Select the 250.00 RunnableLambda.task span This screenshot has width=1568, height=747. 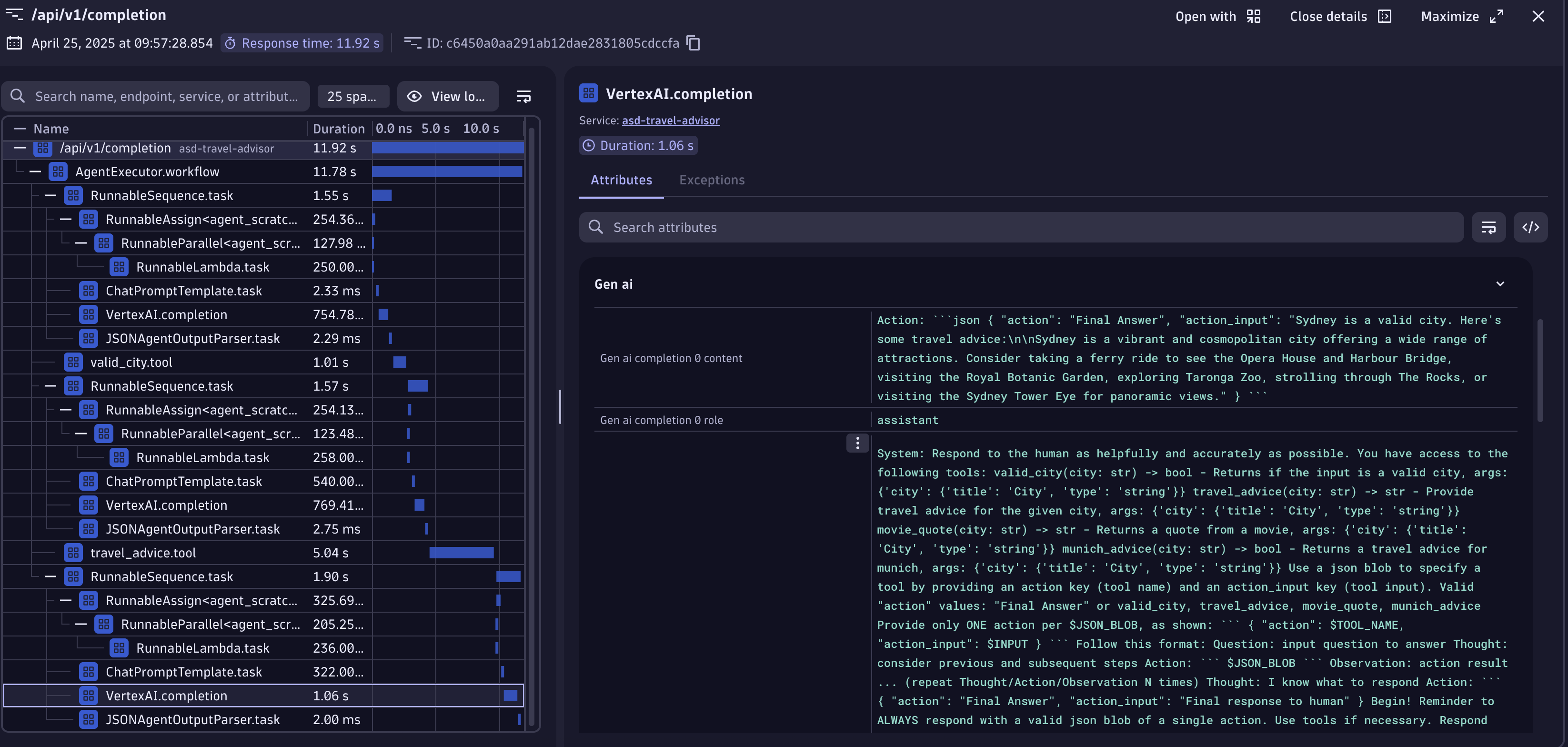[263, 267]
